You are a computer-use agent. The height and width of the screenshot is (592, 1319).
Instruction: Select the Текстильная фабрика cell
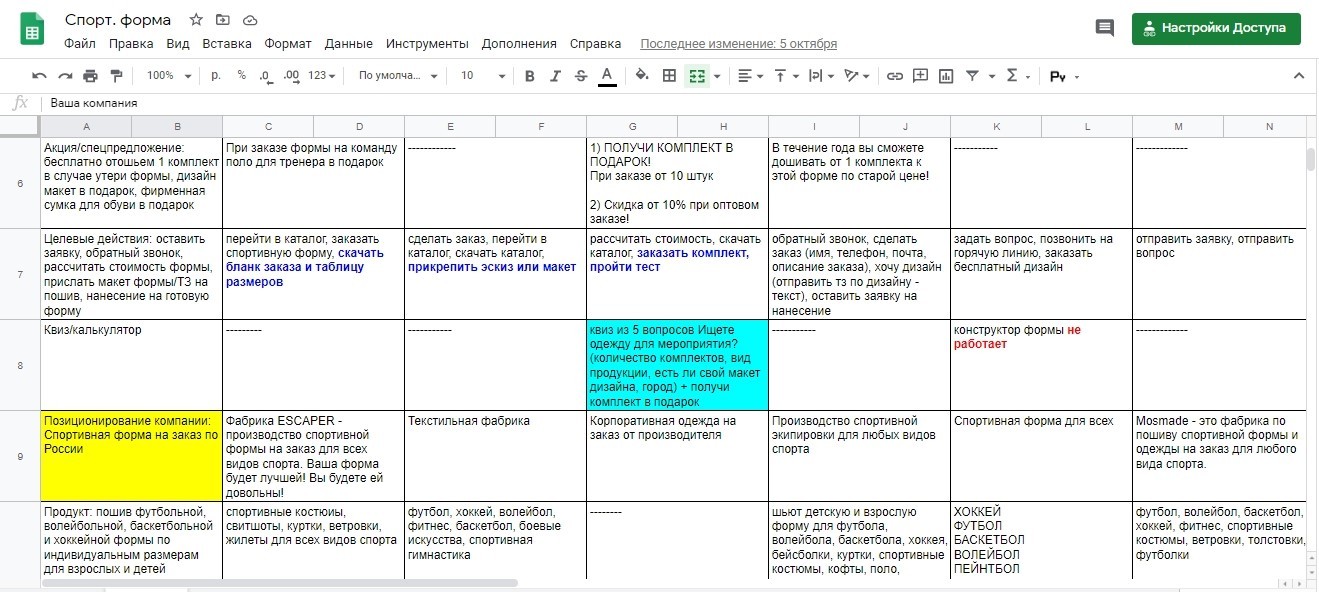(495, 456)
